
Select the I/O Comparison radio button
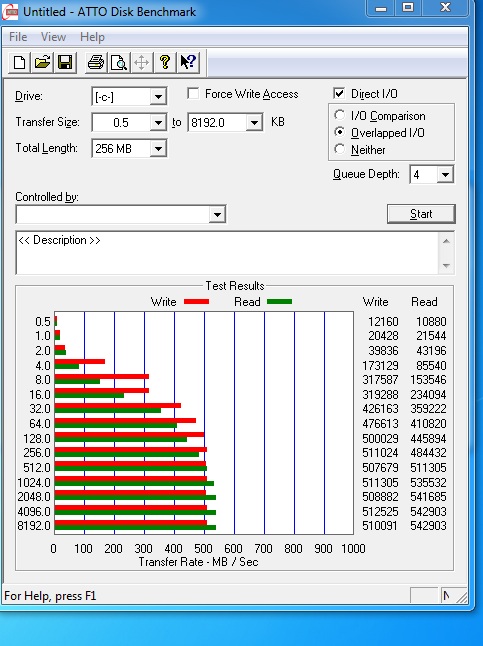tap(340, 115)
